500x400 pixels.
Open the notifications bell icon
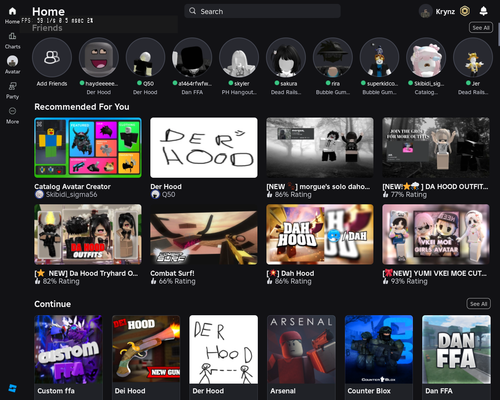(483, 11)
